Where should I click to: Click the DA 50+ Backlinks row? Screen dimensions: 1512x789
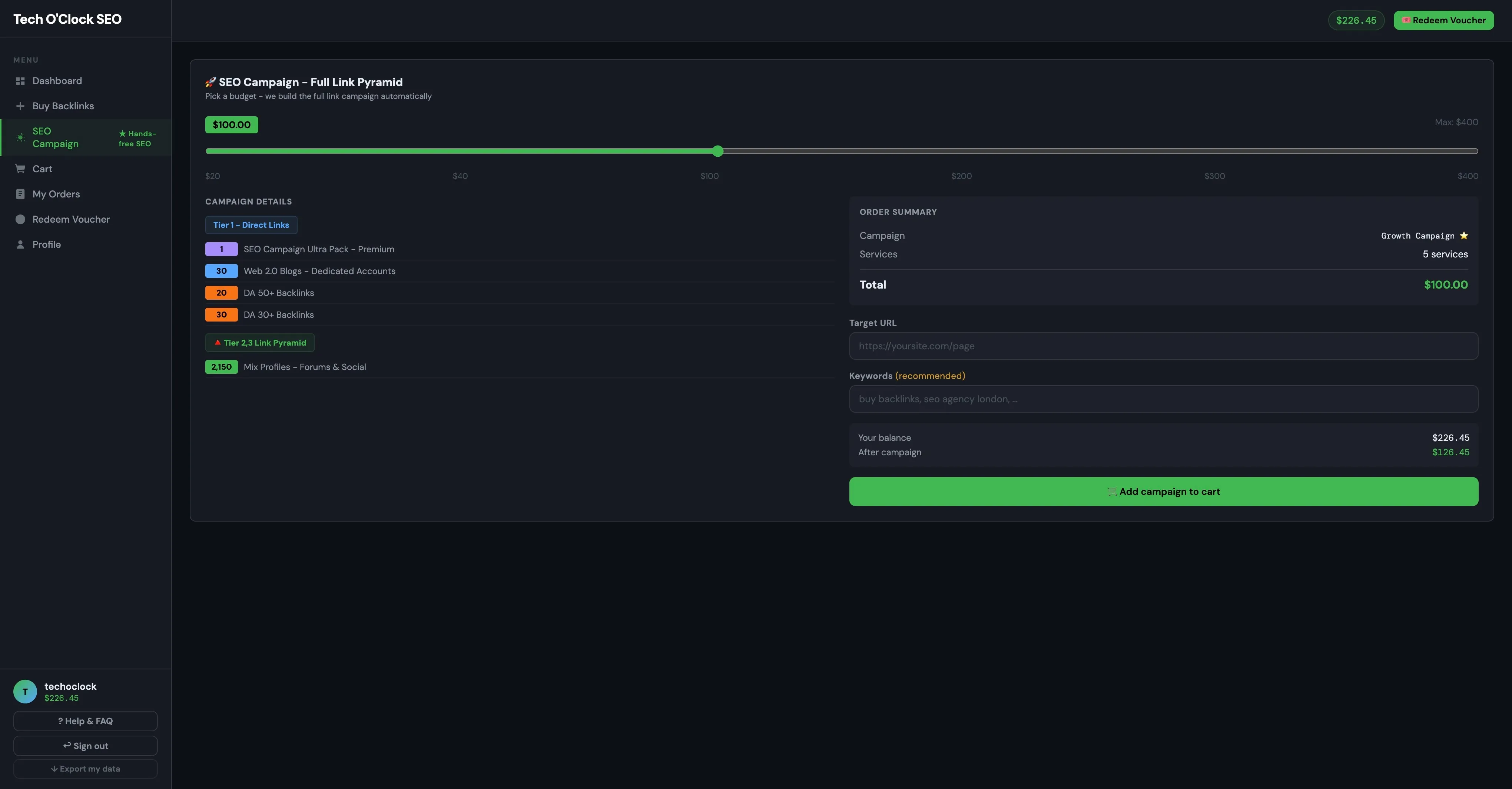[520, 293]
